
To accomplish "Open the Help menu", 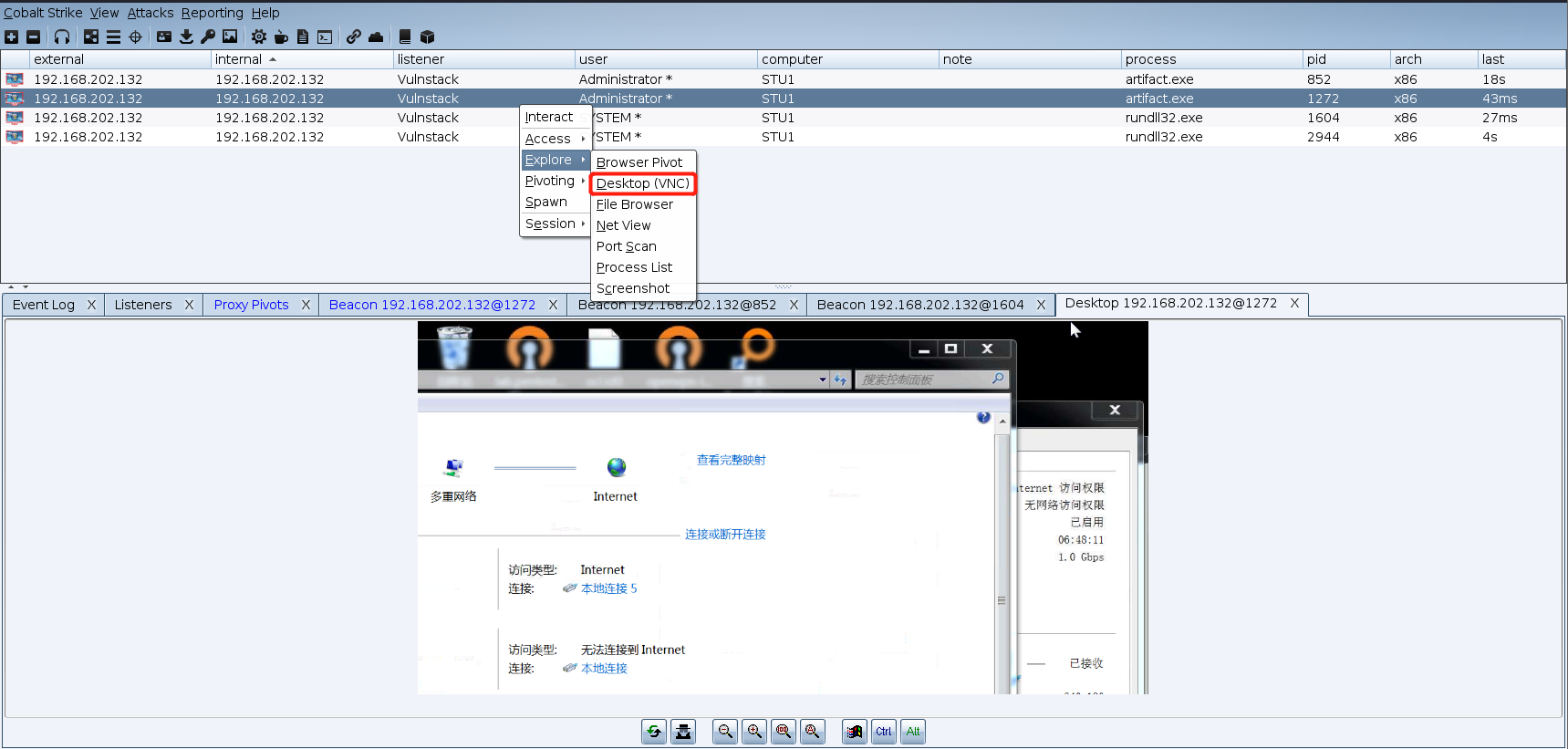I will (265, 13).
